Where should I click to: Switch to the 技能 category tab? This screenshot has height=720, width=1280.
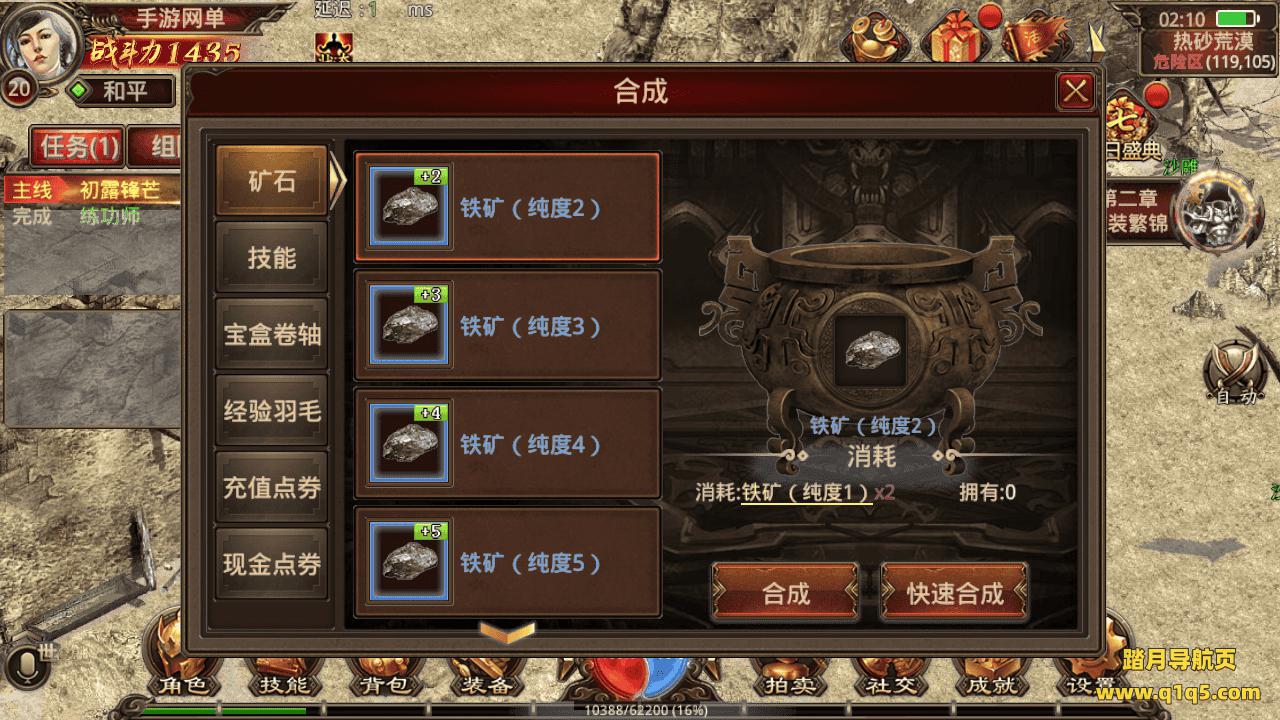point(272,258)
